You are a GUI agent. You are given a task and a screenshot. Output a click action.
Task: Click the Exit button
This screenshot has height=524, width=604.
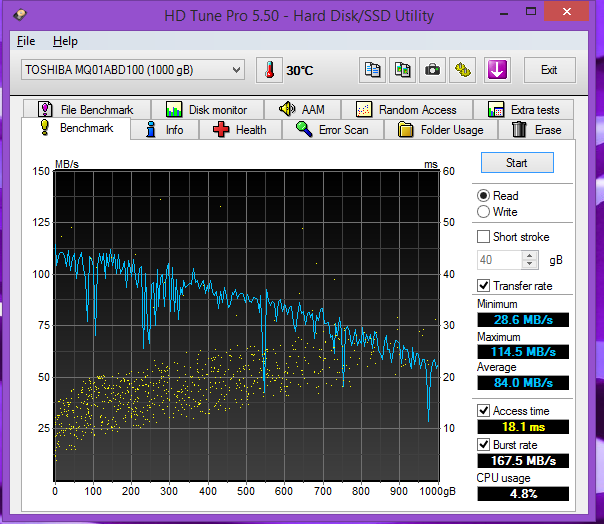click(549, 70)
